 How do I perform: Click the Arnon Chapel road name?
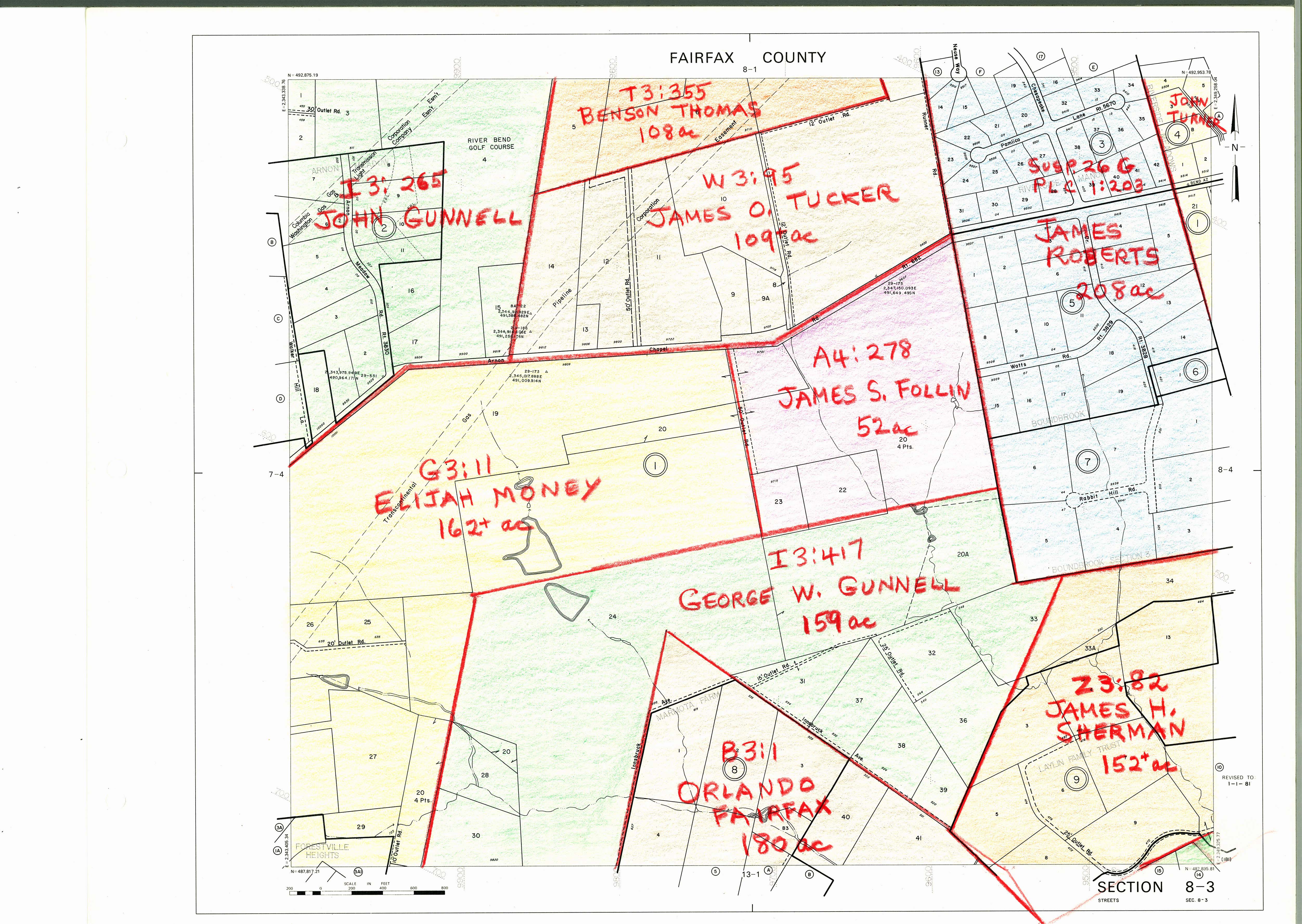[578, 355]
